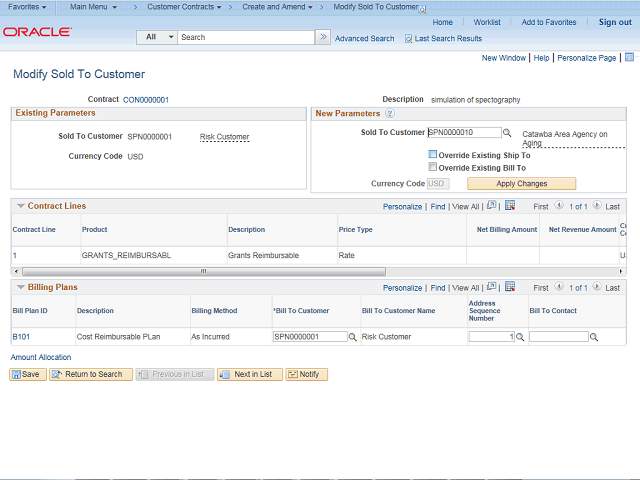Open Address Sequence Number lookup magnifier
The image size is (640, 480).
click(520, 337)
